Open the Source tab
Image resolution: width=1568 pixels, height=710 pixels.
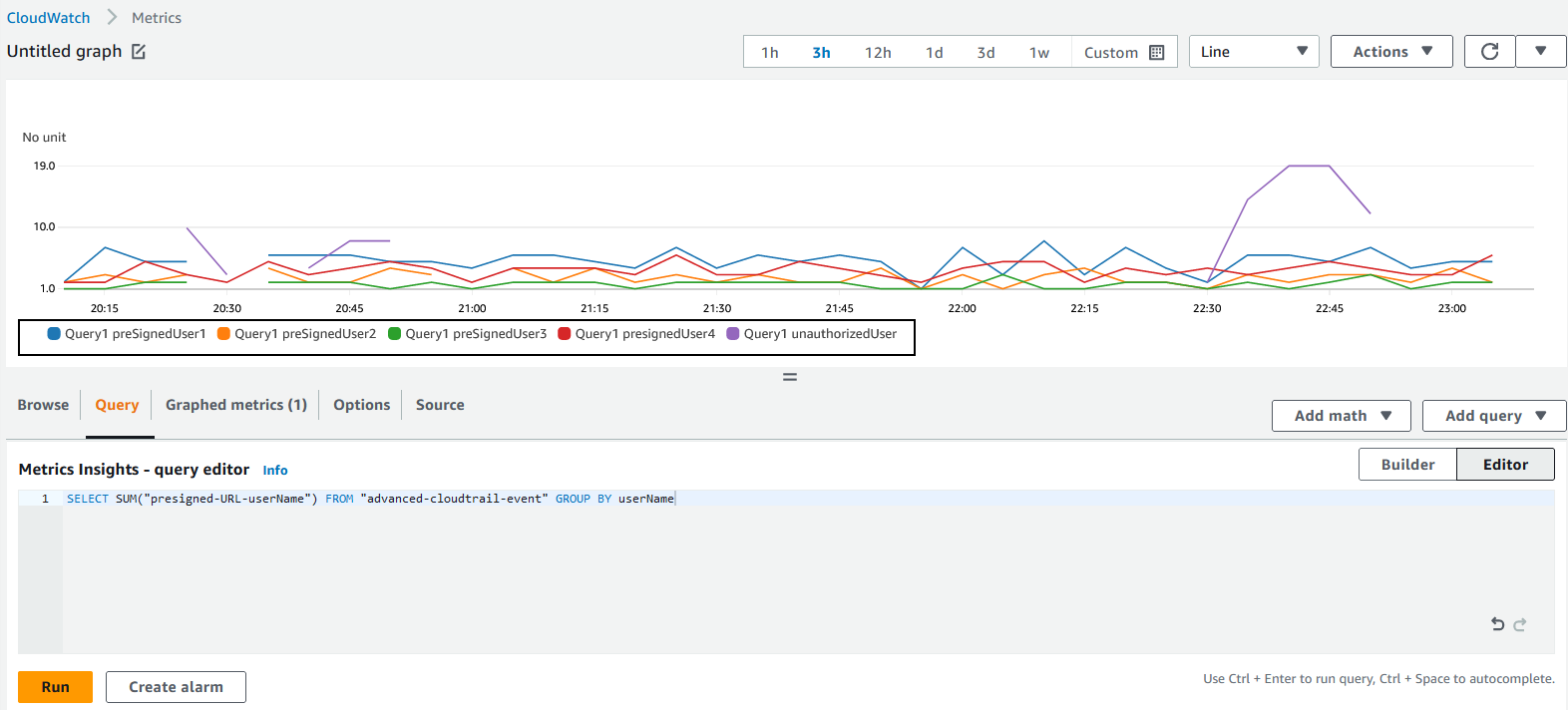point(440,405)
